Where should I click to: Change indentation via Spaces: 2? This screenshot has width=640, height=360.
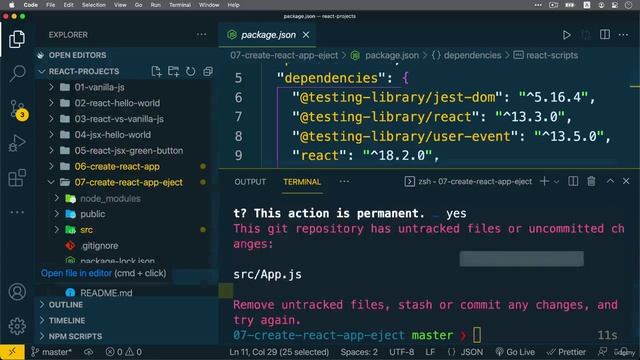(x=359, y=352)
